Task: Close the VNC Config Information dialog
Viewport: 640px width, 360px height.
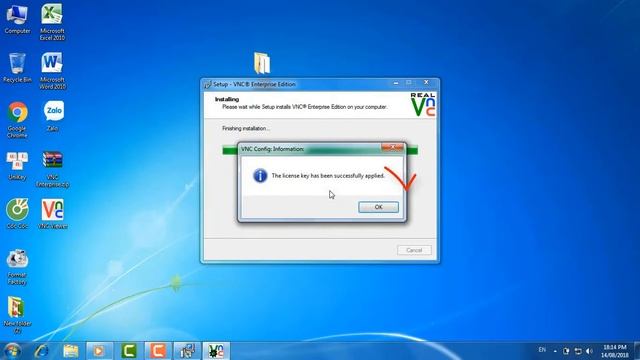Action: [x=392, y=147]
